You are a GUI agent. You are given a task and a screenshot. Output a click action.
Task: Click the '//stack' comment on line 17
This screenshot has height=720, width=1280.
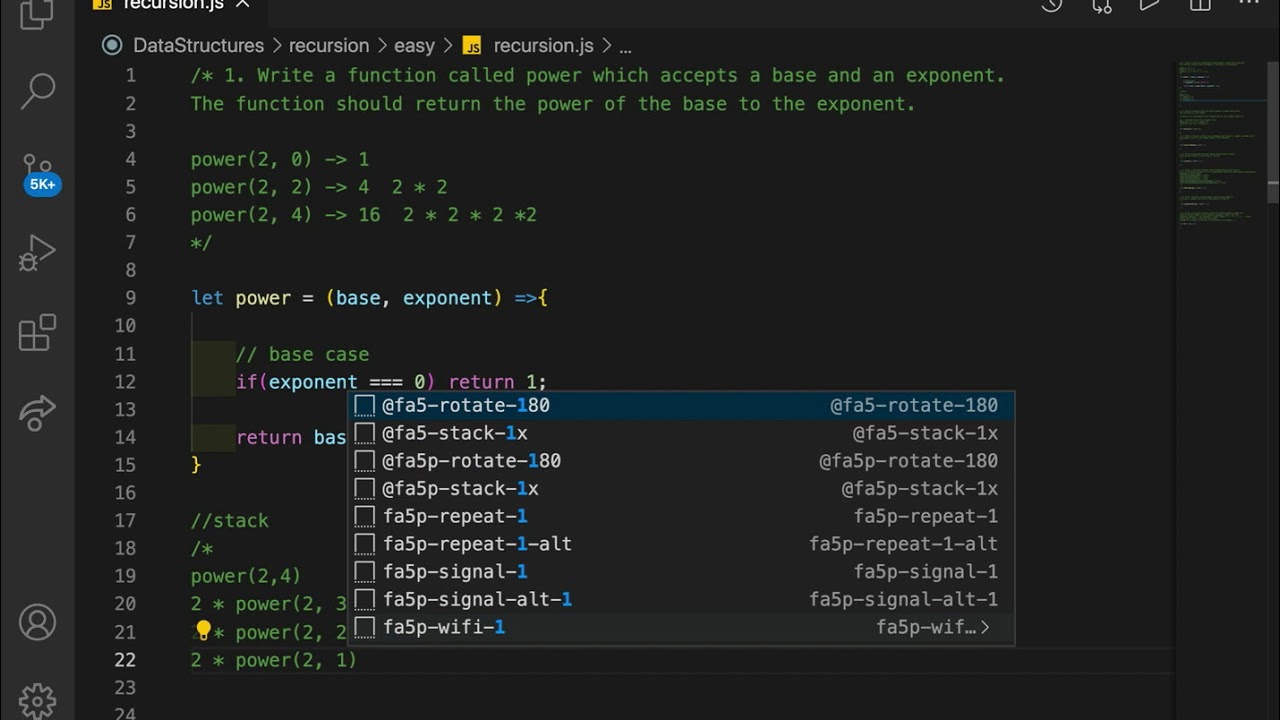pyautogui.click(x=230, y=521)
